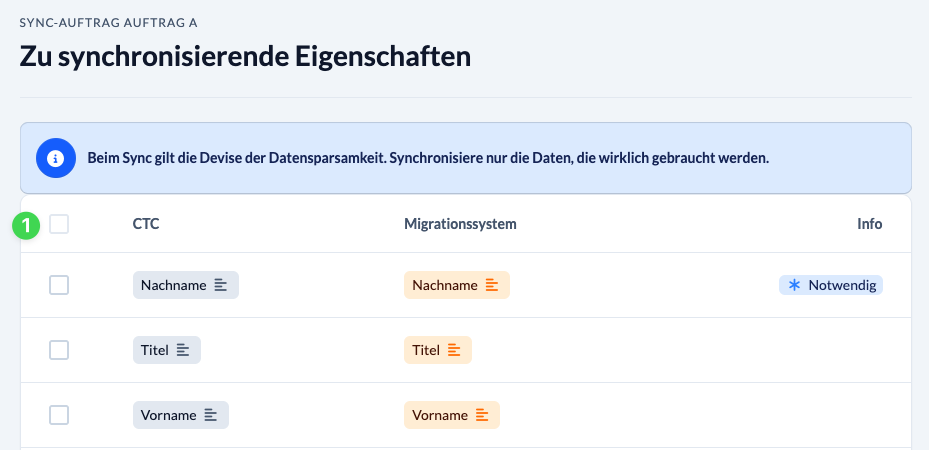Click the text-type icon in CTC Vorname tag
The width and height of the screenshot is (929, 450).
pyautogui.click(x=210, y=415)
